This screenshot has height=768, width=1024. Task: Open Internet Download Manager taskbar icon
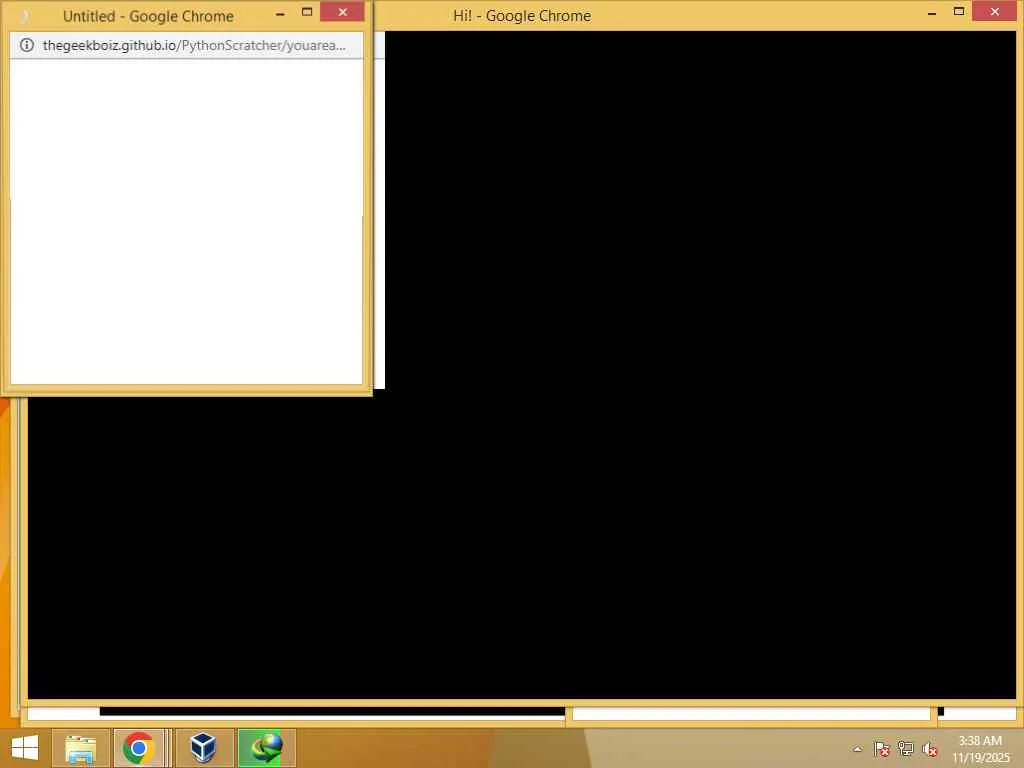tap(266, 748)
